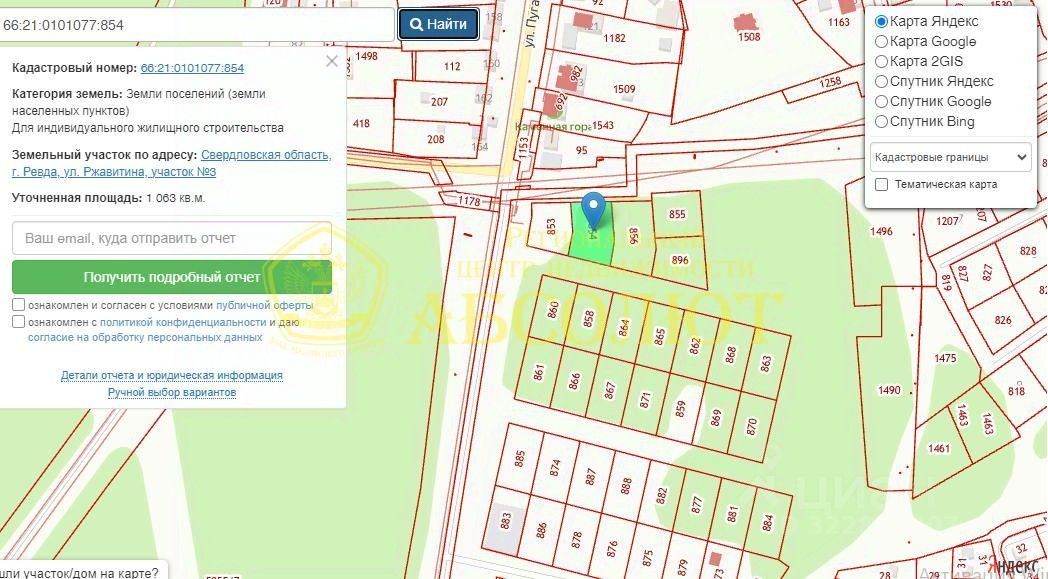Select parcel 860 on the map
The height and width of the screenshot is (579, 1048).
553,310
